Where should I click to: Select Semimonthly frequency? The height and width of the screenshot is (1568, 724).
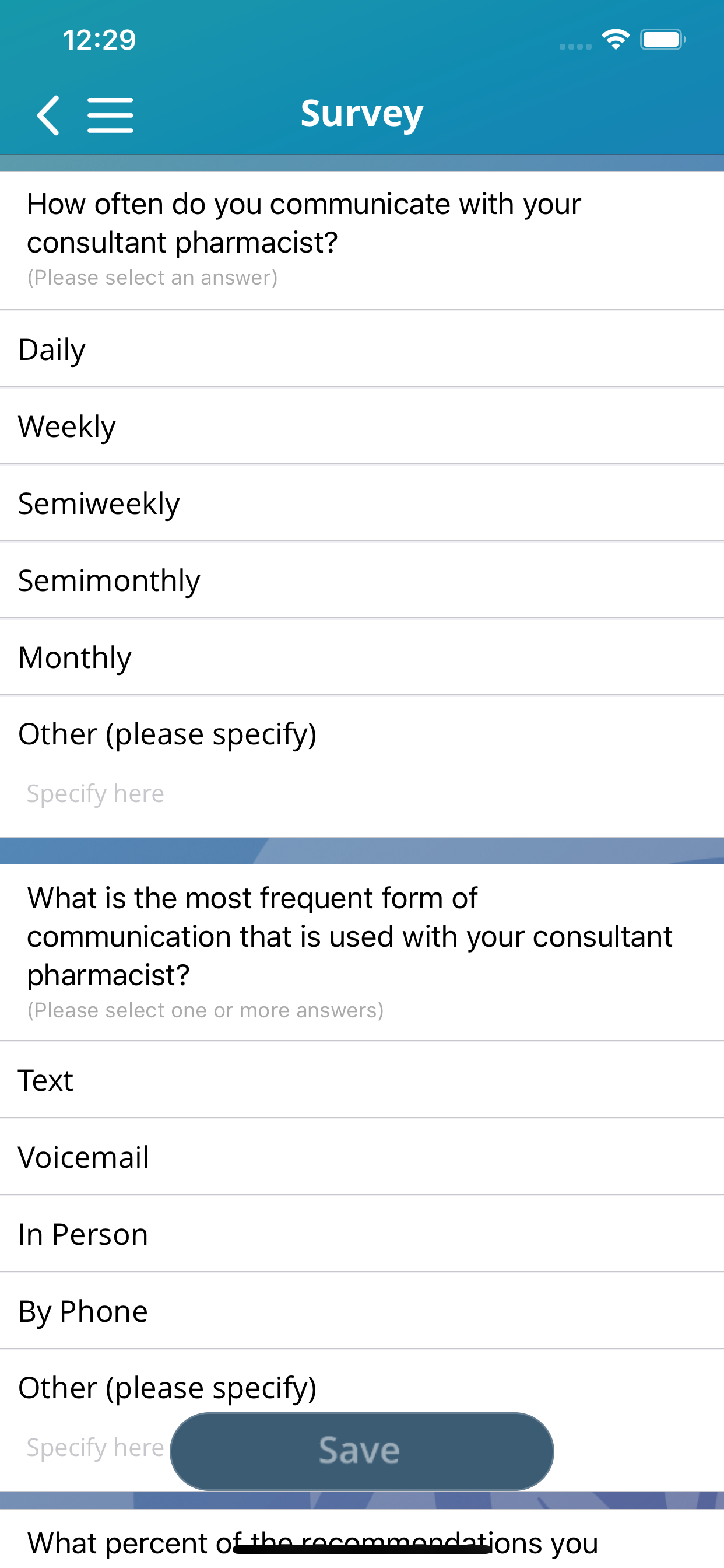click(x=362, y=580)
